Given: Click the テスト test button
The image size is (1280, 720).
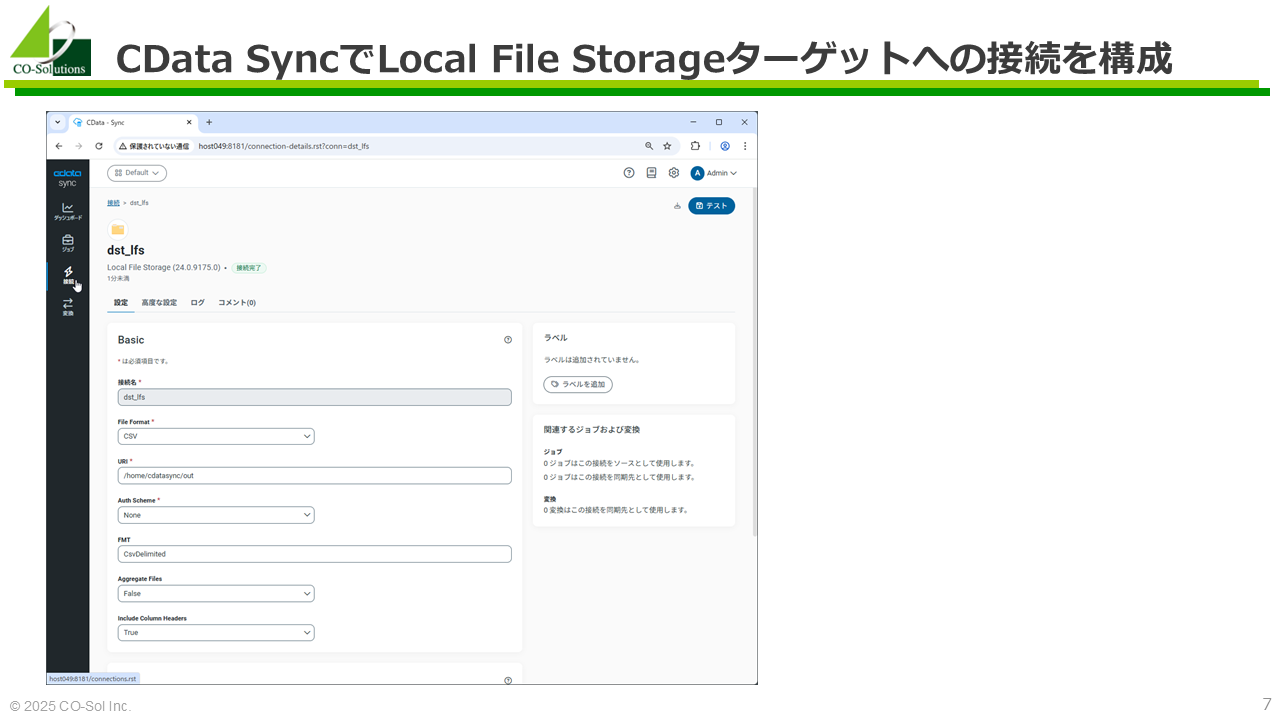Looking at the screenshot, I should click(711, 206).
